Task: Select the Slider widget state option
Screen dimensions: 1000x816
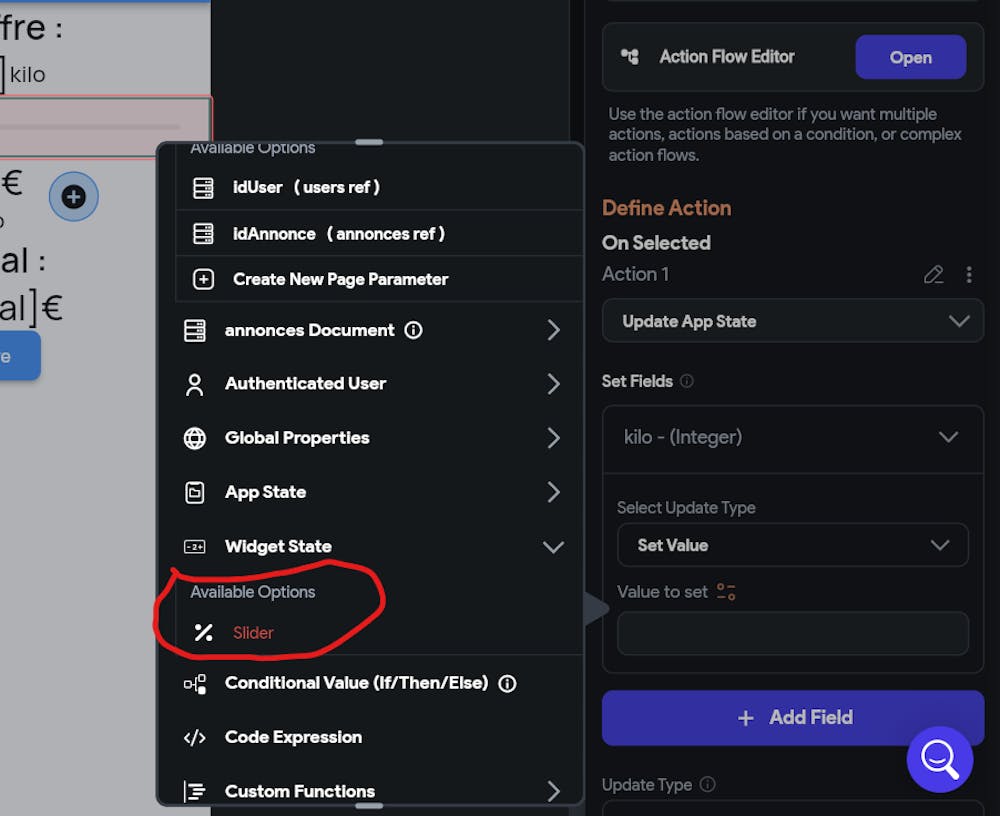Action: 253,632
